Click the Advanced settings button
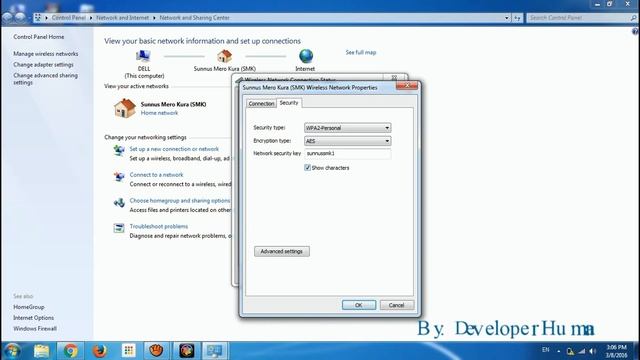 tap(282, 251)
